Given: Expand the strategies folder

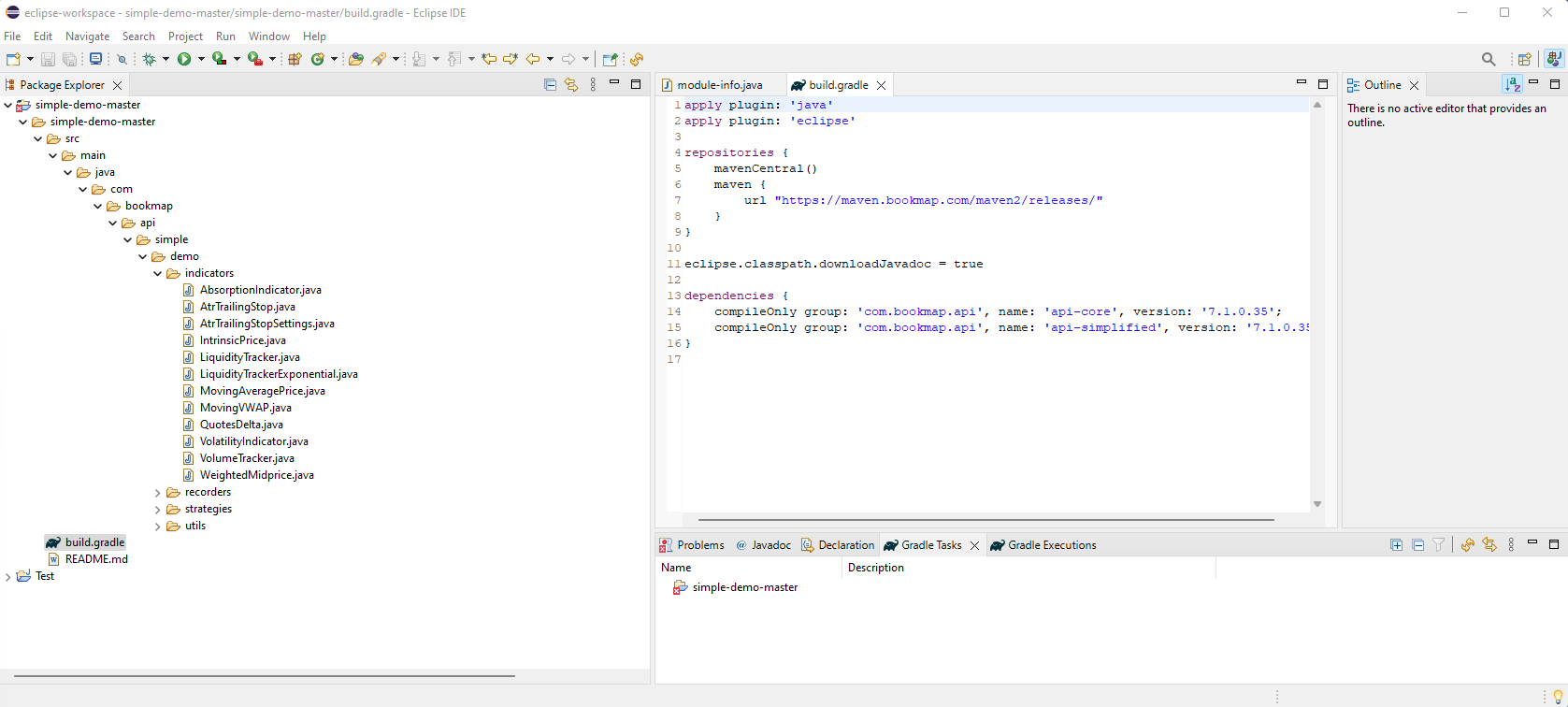Looking at the screenshot, I should 158,510.
